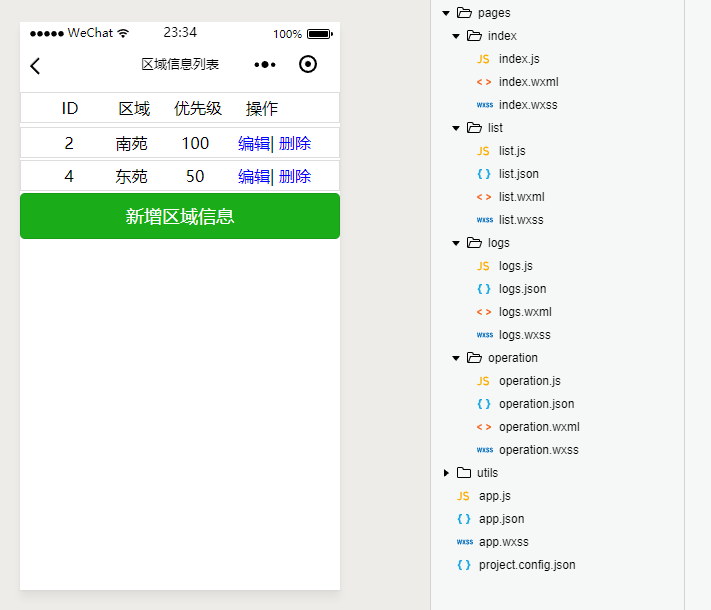This screenshot has width=711, height=610.
Task: Open index.wxss file
Action: click(x=528, y=105)
